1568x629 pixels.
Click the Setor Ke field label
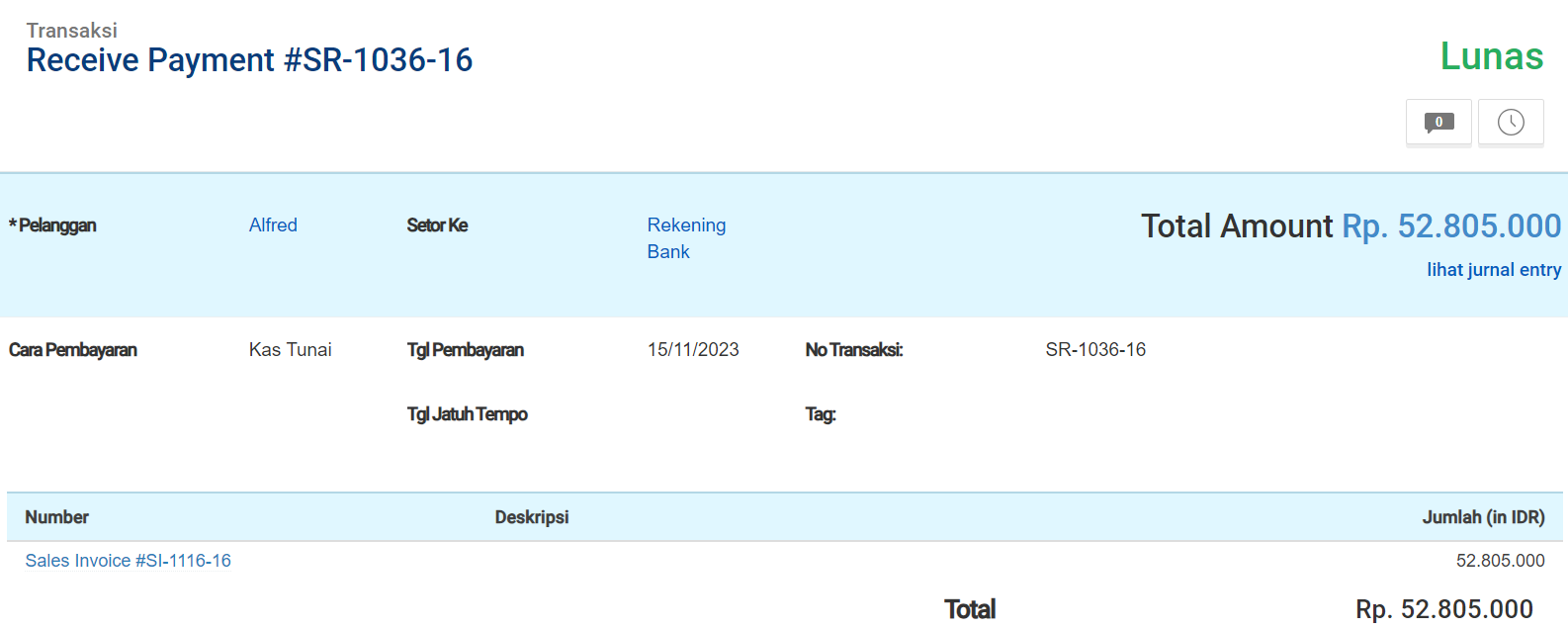click(437, 225)
